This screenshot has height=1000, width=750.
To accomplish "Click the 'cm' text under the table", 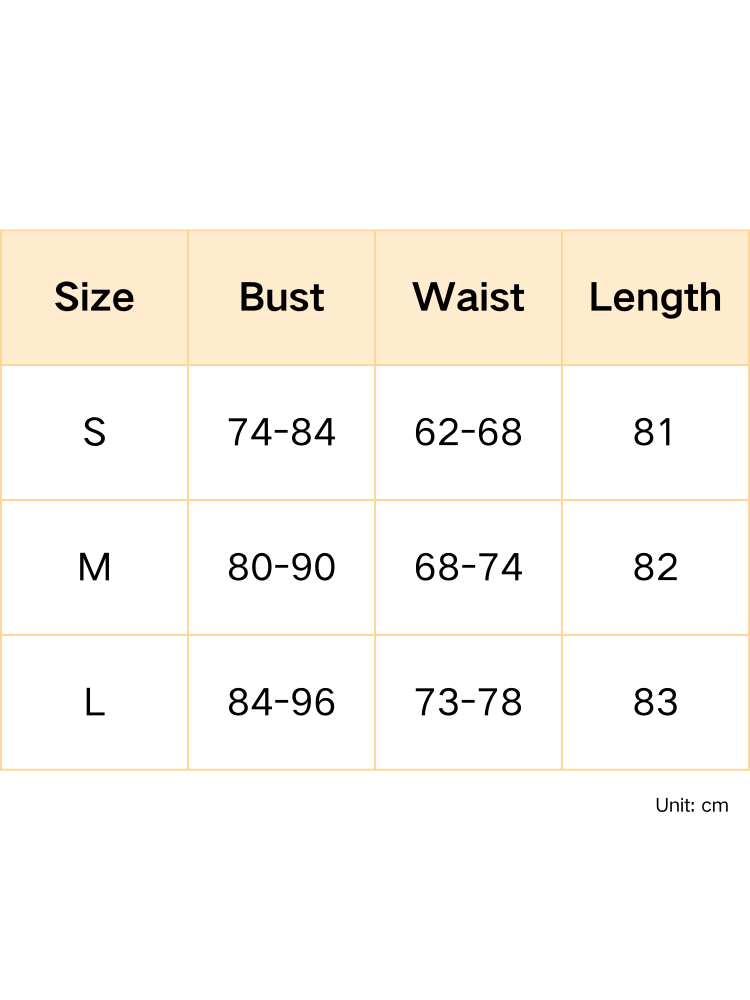I will pyautogui.click(x=715, y=805).
